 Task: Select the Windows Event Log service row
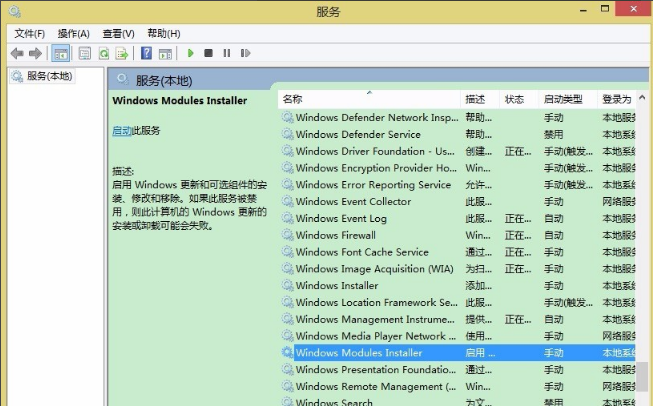coord(341,218)
